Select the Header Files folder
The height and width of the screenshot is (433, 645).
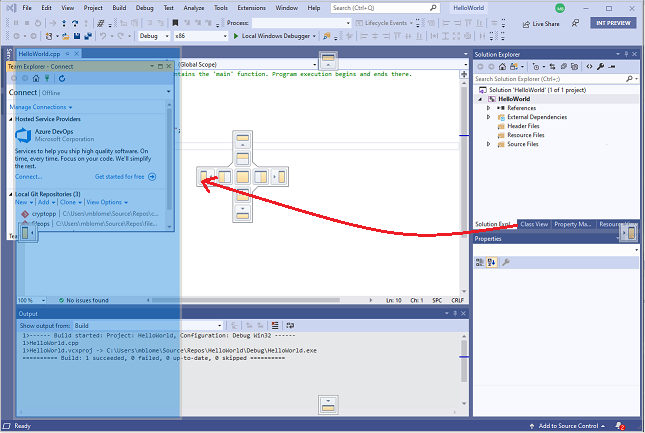[x=518, y=126]
